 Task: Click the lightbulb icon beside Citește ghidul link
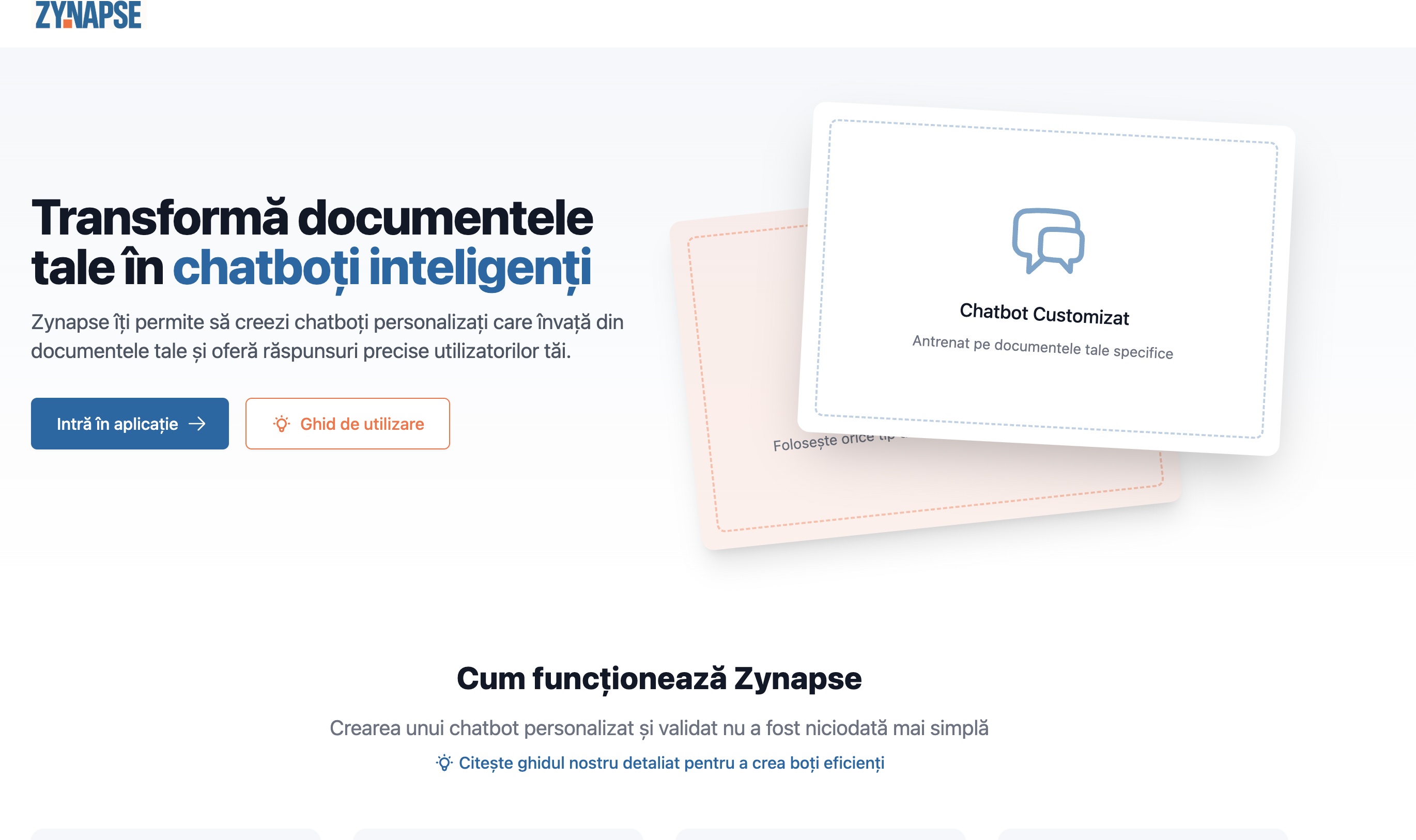[444, 763]
